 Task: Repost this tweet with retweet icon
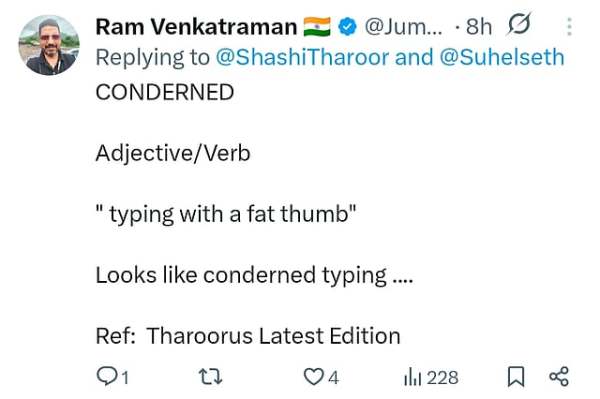pyautogui.click(x=211, y=376)
